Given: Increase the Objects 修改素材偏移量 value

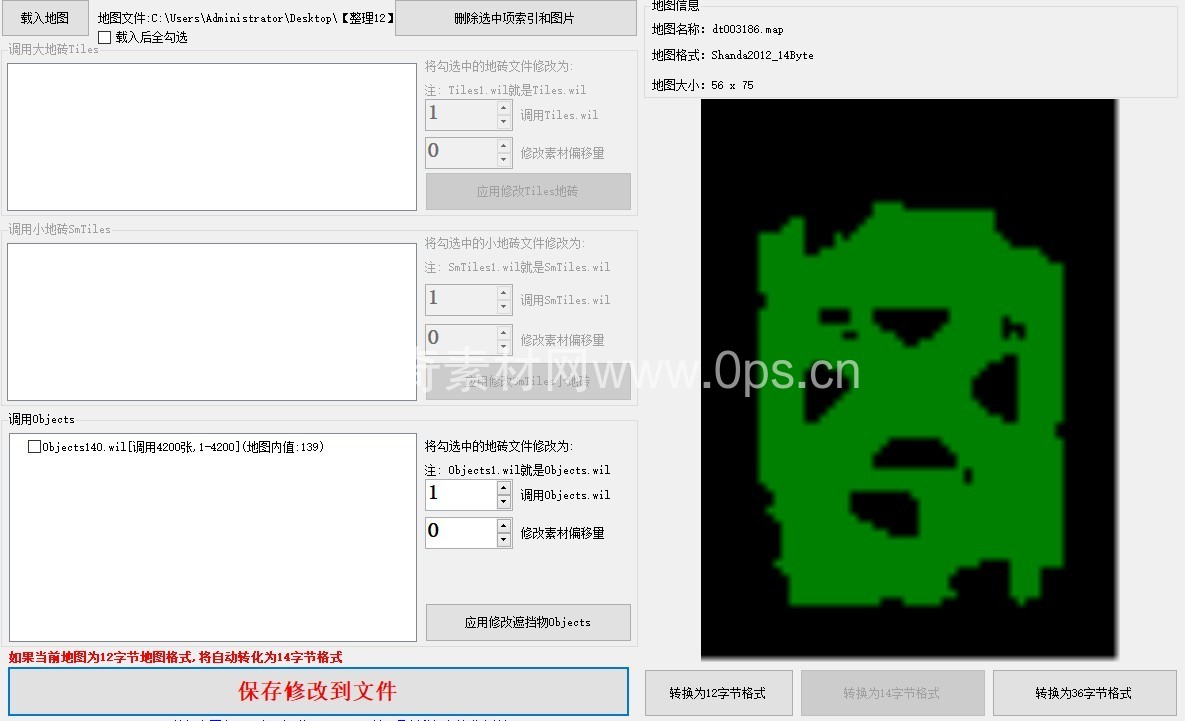Looking at the screenshot, I should (504, 525).
